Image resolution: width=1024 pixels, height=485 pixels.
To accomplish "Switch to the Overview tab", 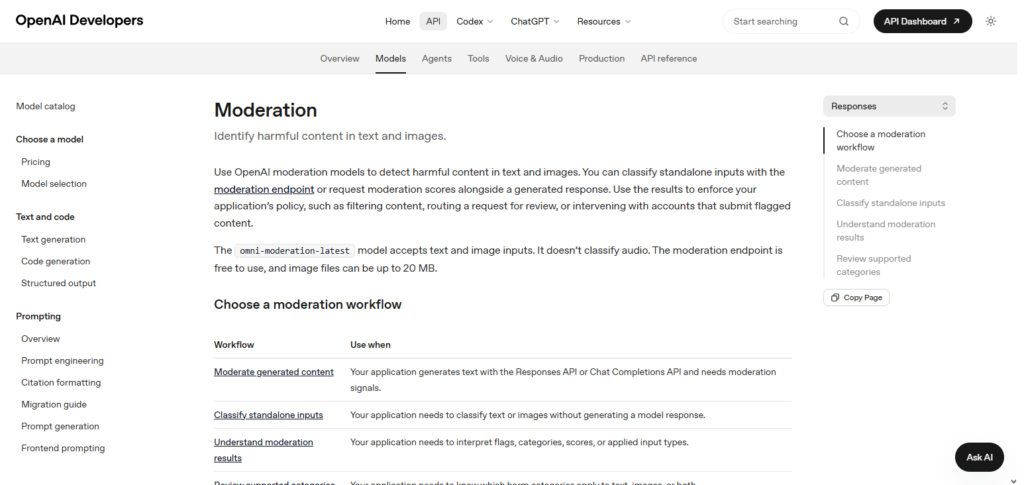I will tap(340, 59).
